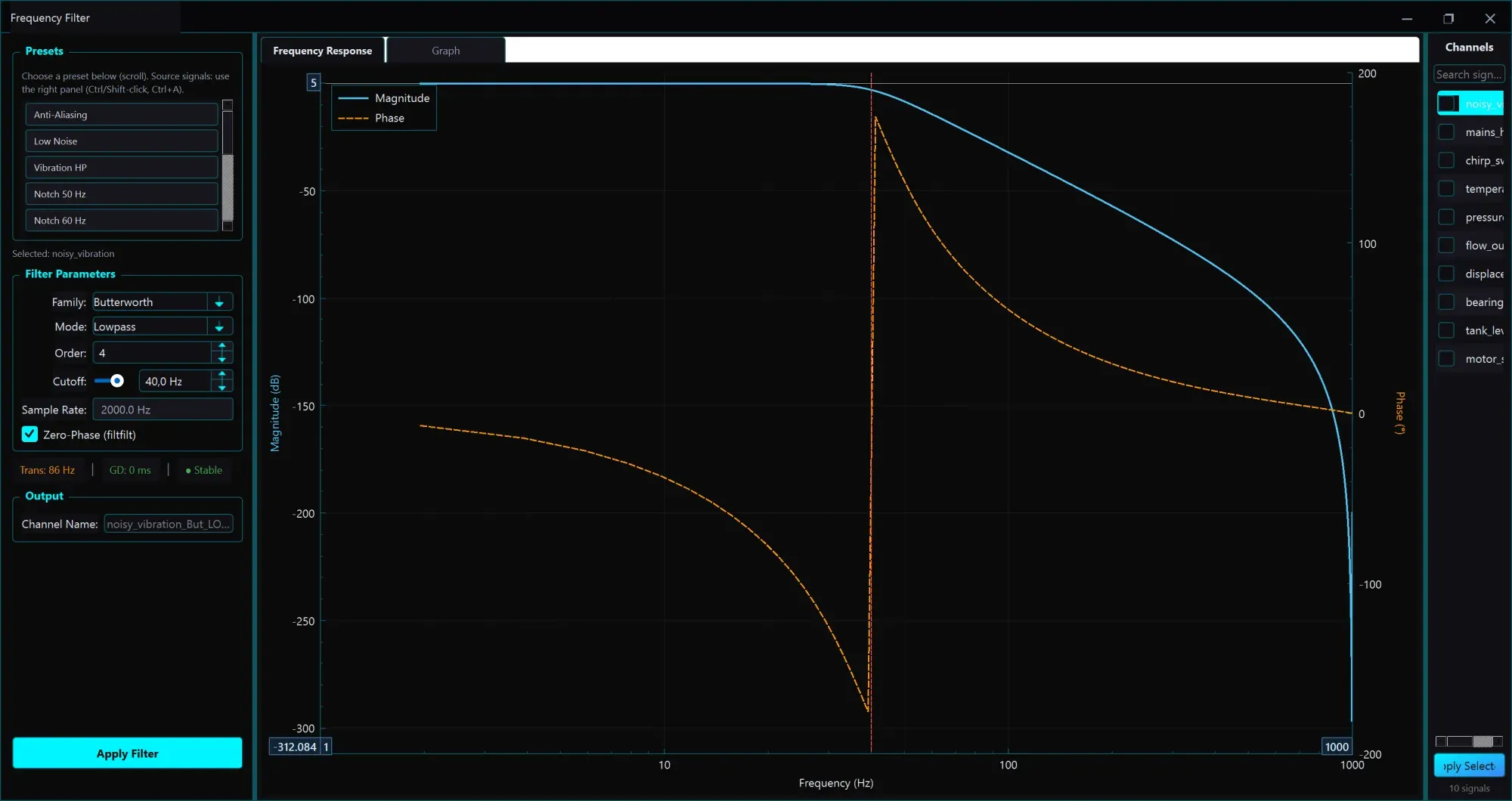Select the Frequency Response tab
Image resolution: width=1512 pixels, height=801 pixels.
pyautogui.click(x=323, y=51)
